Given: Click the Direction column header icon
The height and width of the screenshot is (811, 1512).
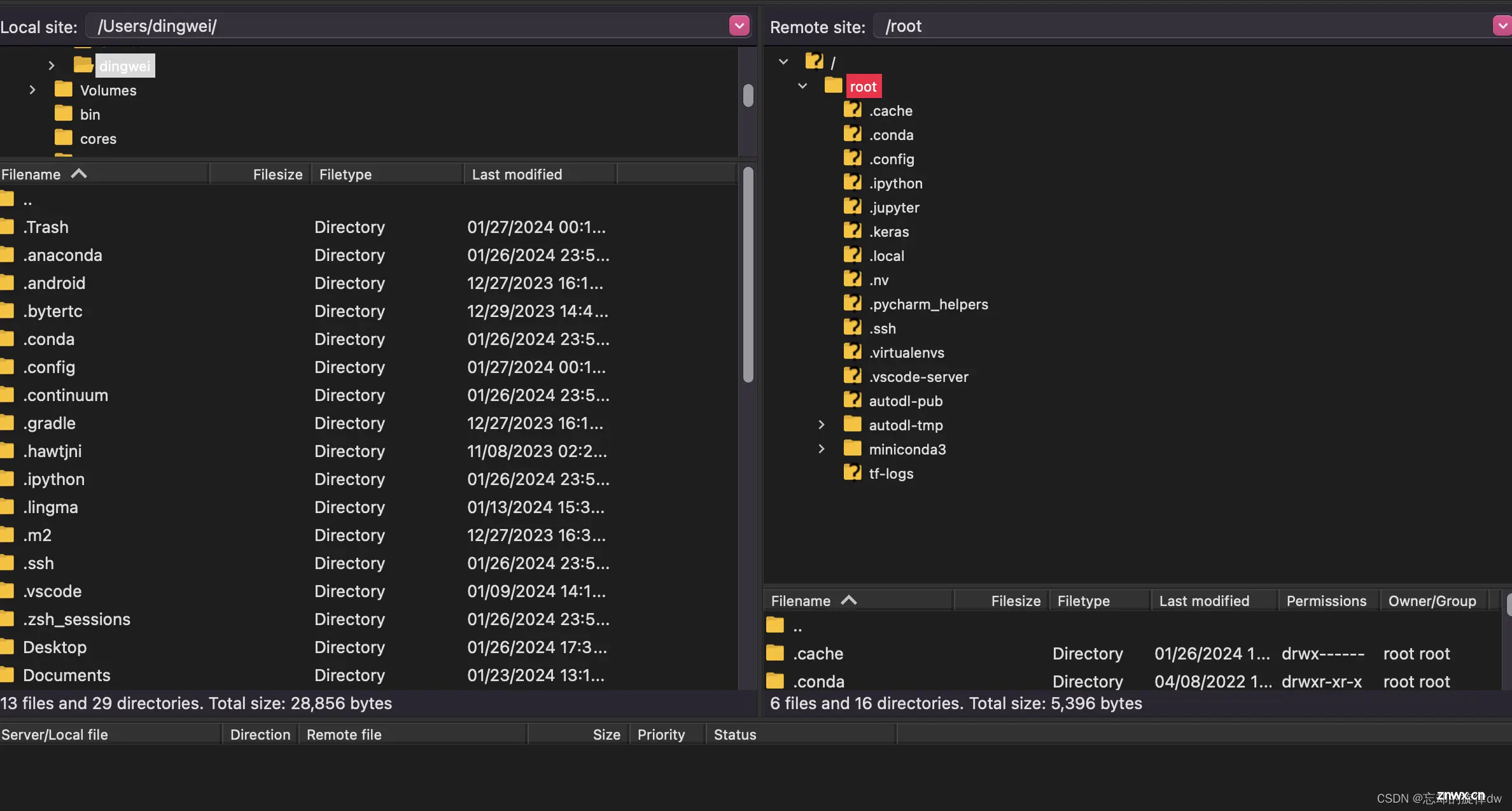Looking at the screenshot, I should click(x=259, y=734).
